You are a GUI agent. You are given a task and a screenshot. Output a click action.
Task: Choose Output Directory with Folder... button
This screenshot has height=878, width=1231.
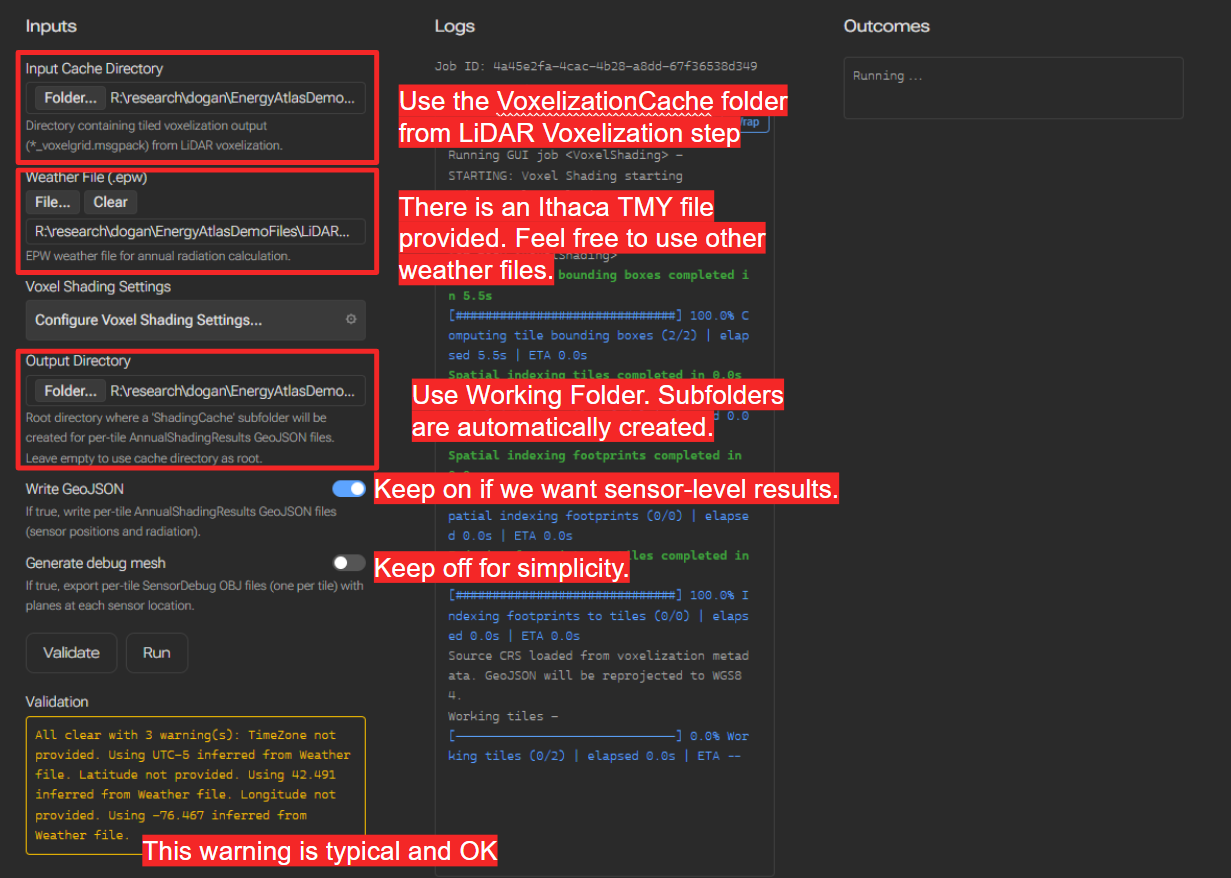[70, 390]
